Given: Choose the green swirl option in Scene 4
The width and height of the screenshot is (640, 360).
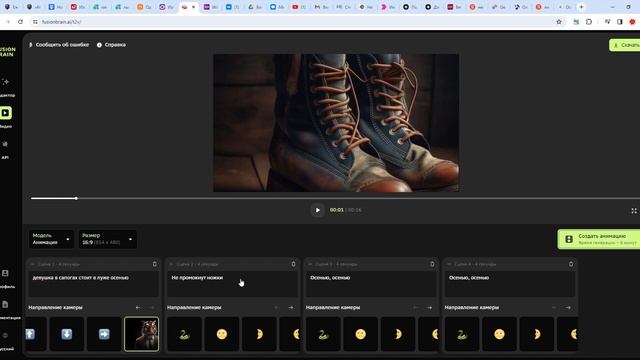Looking at the screenshot, I should [462, 334].
